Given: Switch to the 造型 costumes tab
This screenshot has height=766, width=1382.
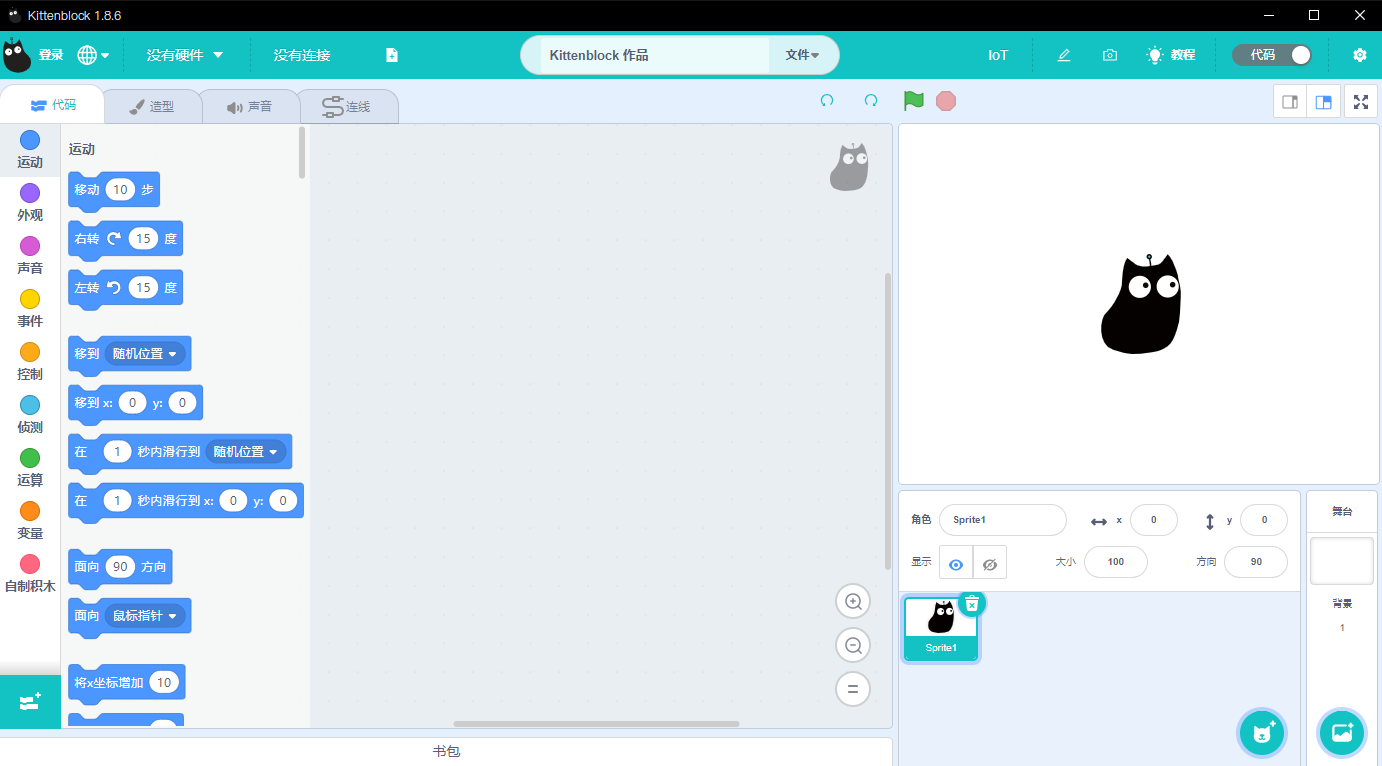Looking at the screenshot, I should point(152,107).
